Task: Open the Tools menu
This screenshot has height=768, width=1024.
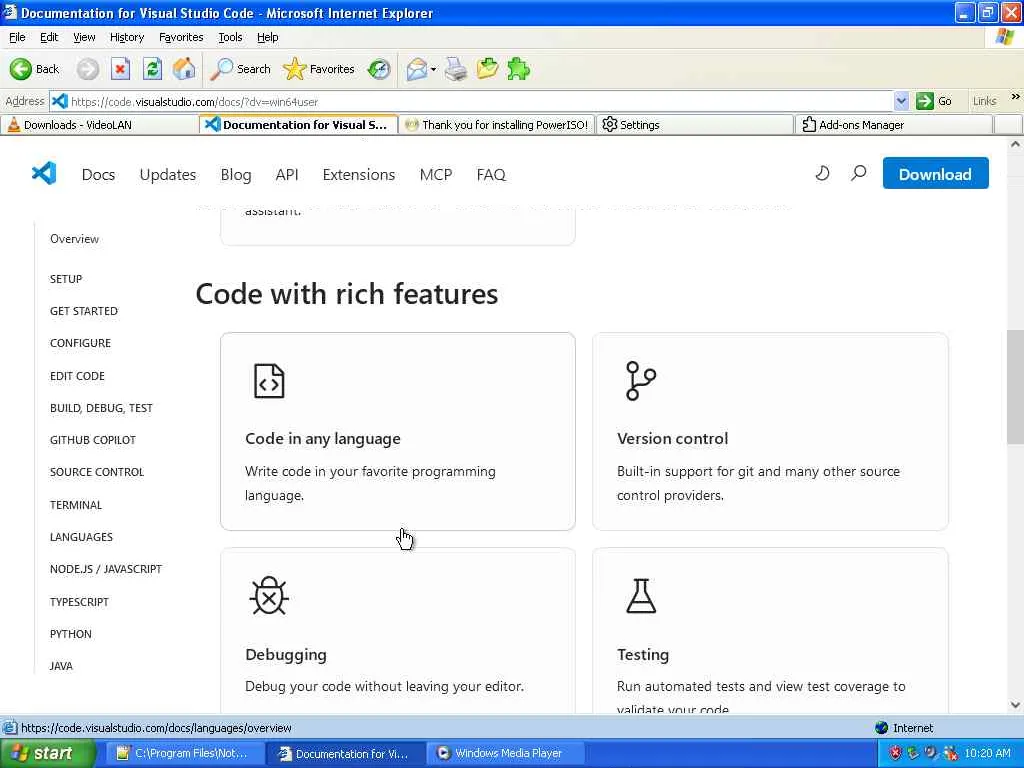Action: point(230,37)
